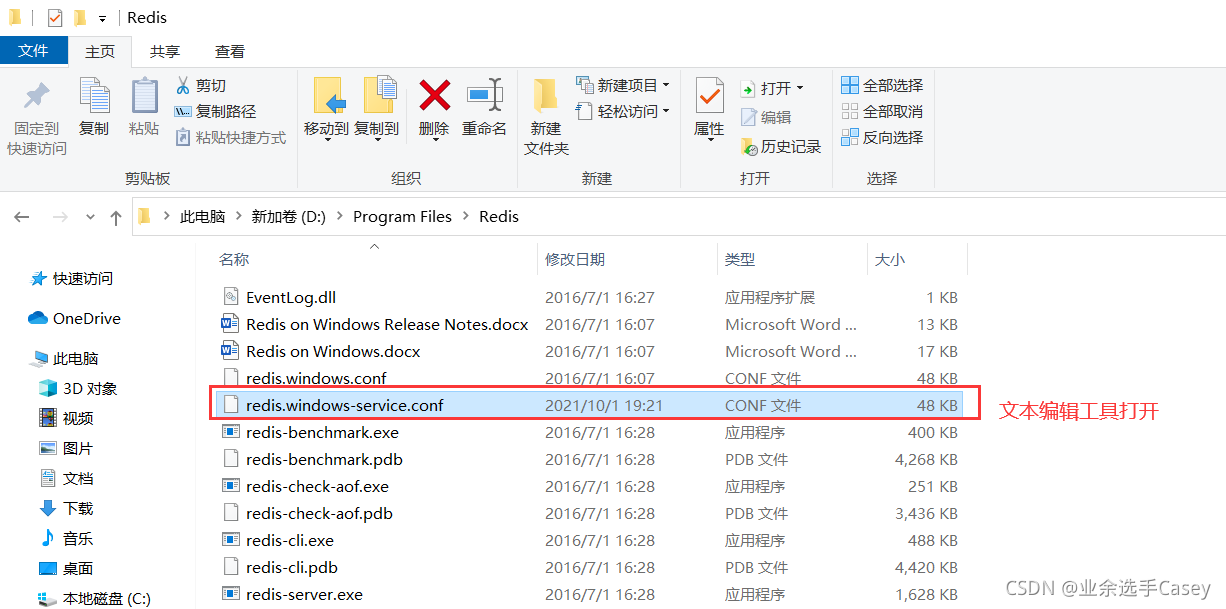The height and width of the screenshot is (609, 1226).
Task: Click Select all (全部选择)
Action: click(882, 85)
